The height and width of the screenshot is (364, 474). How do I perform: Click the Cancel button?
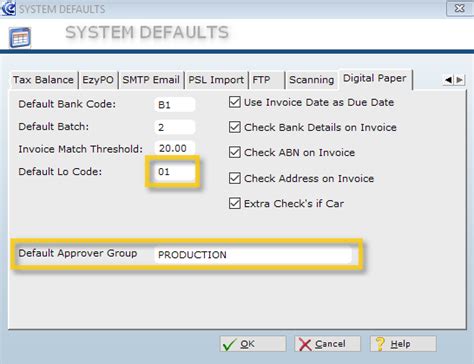tap(327, 344)
